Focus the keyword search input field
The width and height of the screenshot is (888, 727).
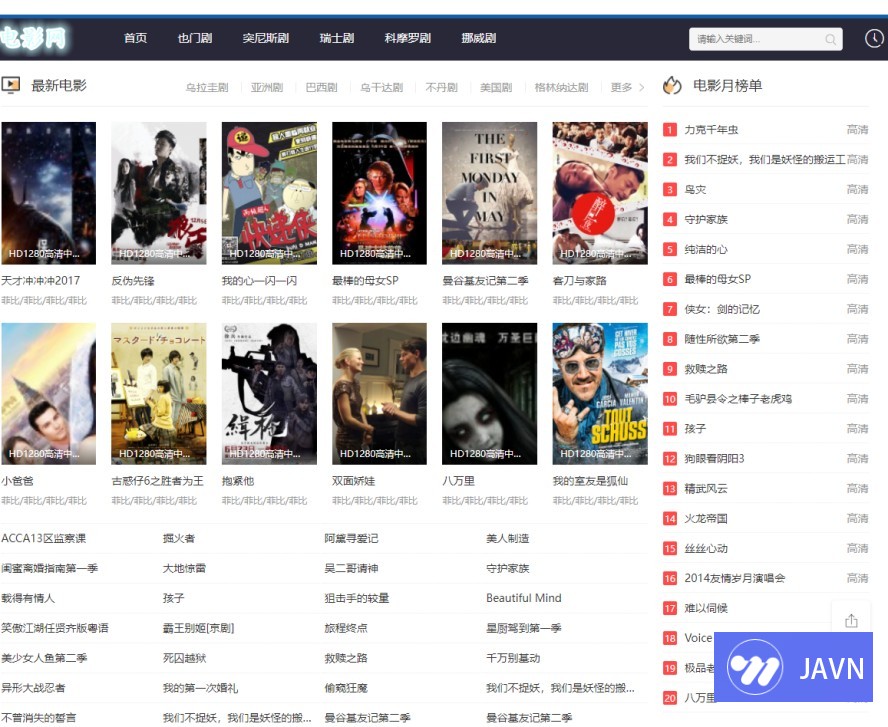pyautogui.click(x=757, y=39)
